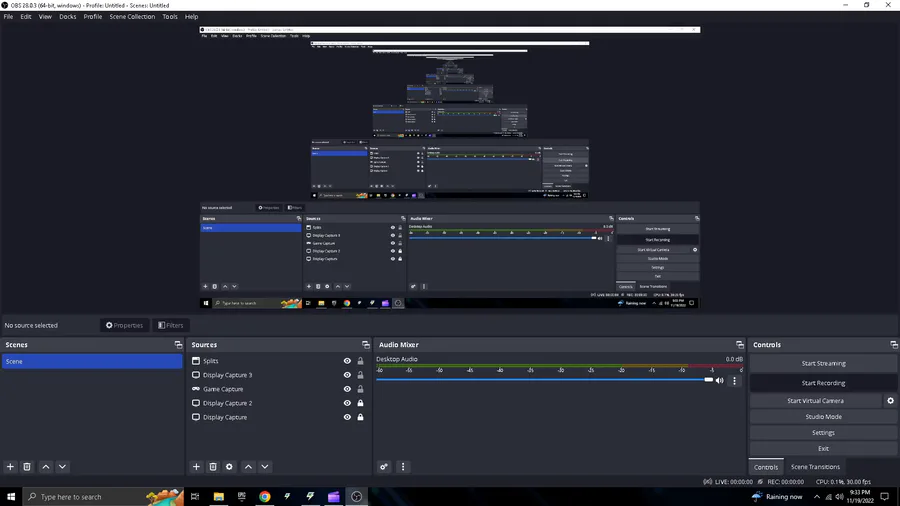Move source up arrow in Sources panel
Screen dimensions: 900x506
[x=249, y=467]
